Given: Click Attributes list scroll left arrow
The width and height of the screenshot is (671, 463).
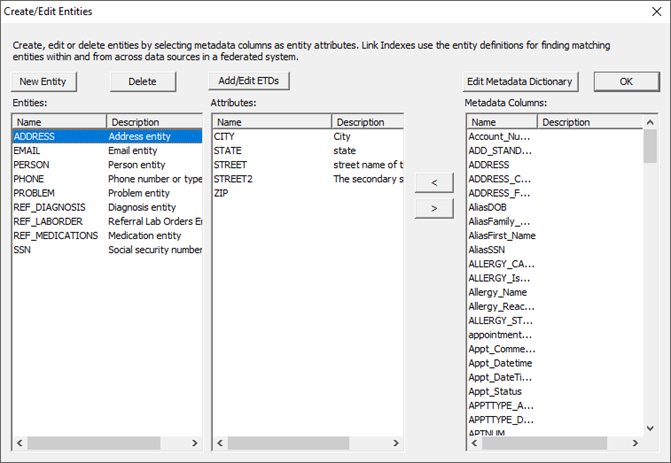Looking at the screenshot, I should 220,443.
